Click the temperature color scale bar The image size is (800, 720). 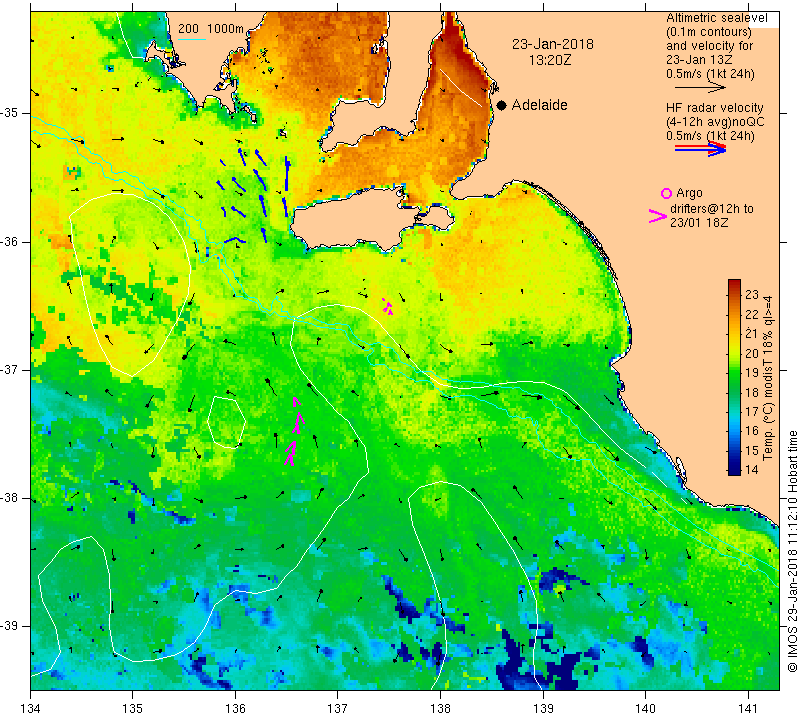pos(734,377)
